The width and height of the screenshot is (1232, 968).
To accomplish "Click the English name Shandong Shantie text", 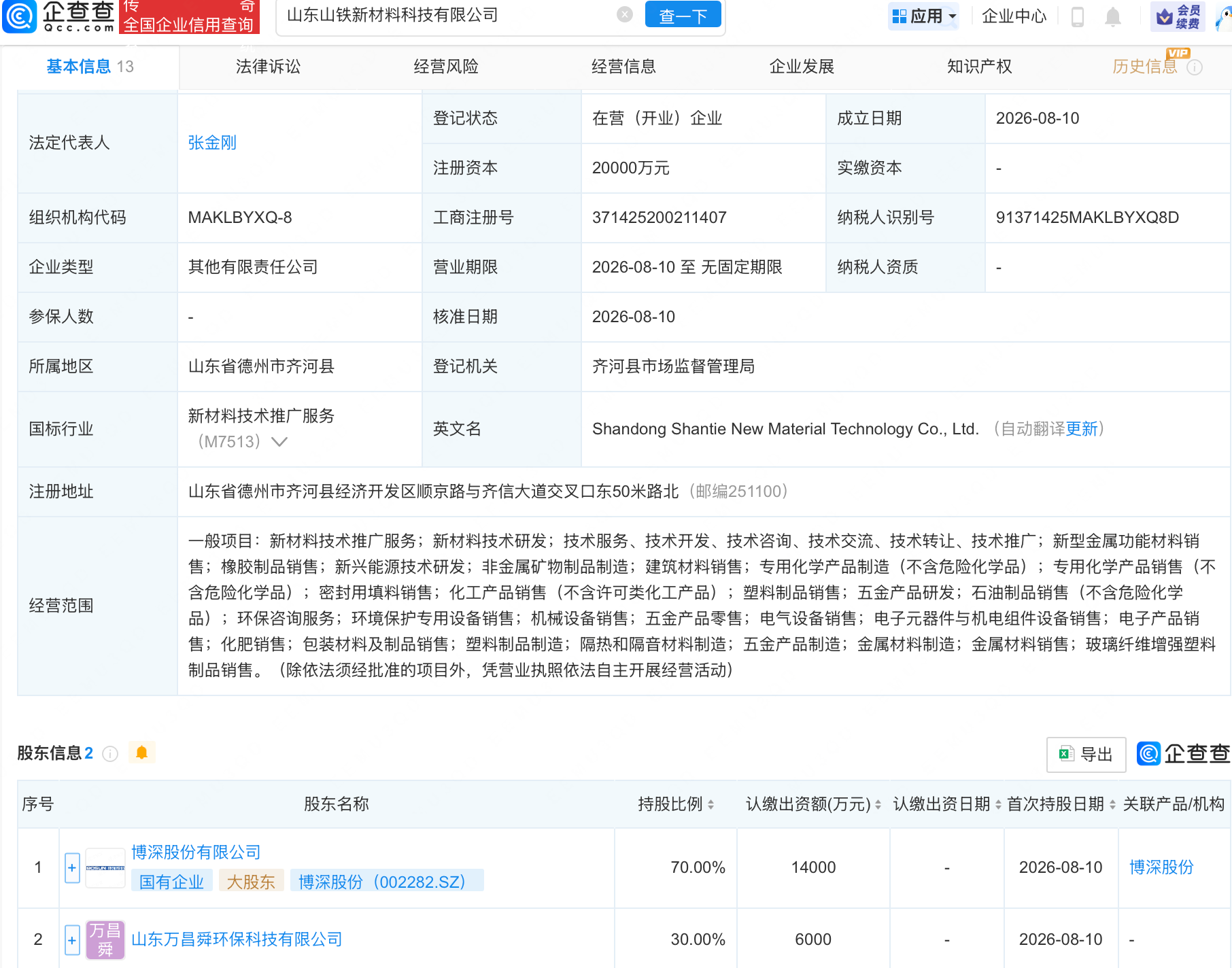I will point(785,429).
